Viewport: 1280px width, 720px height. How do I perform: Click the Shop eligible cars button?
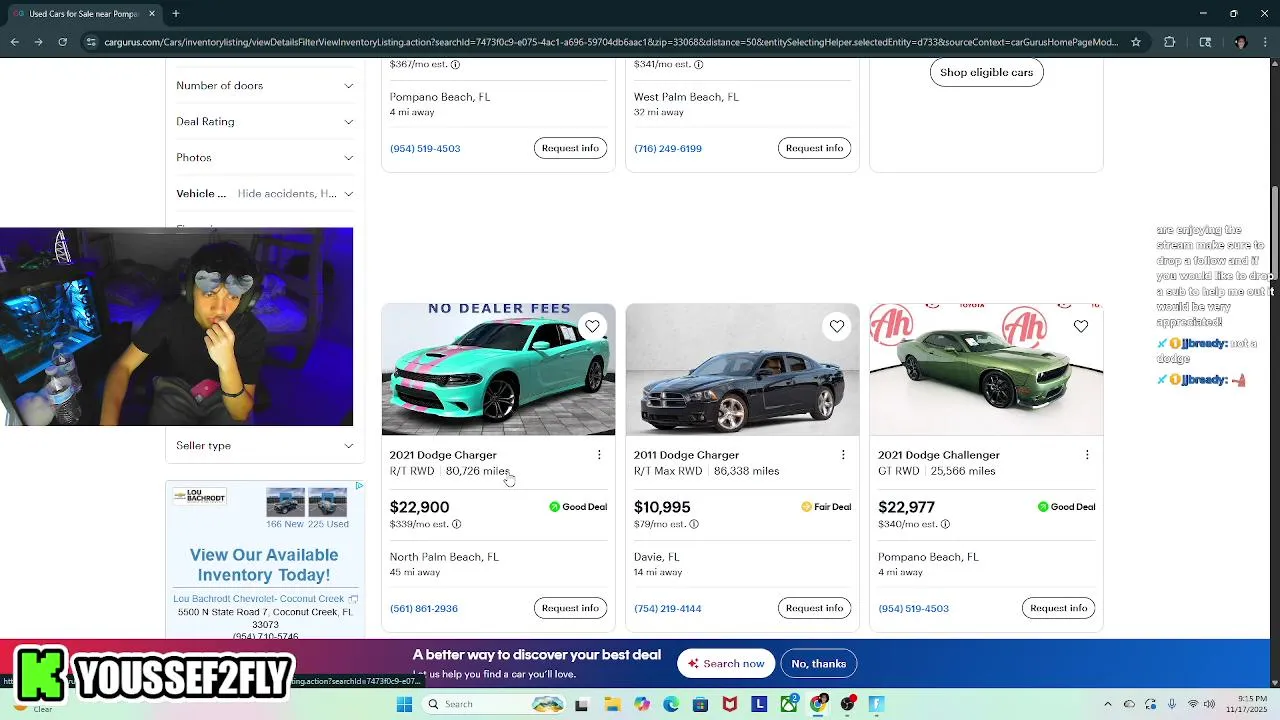coord(986,72)
